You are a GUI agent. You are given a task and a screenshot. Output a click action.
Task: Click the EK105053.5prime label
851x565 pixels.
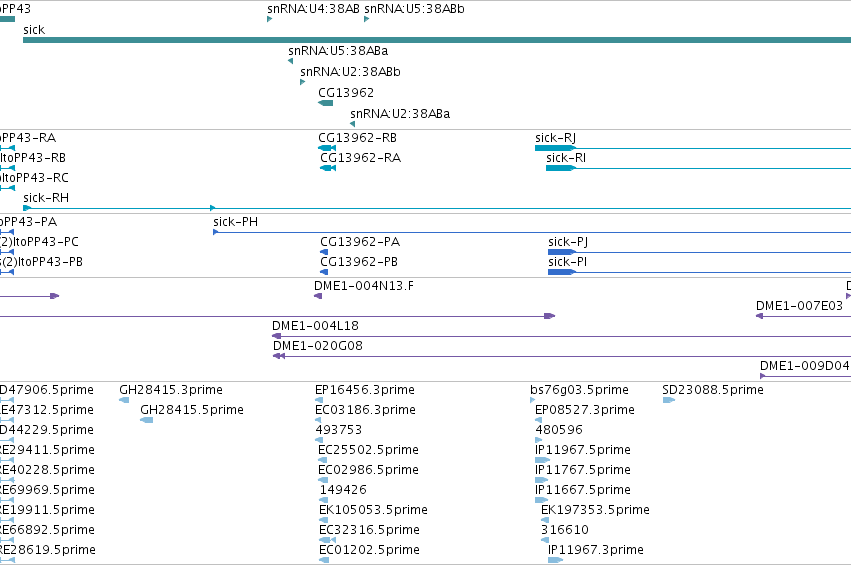click(373, 510)
